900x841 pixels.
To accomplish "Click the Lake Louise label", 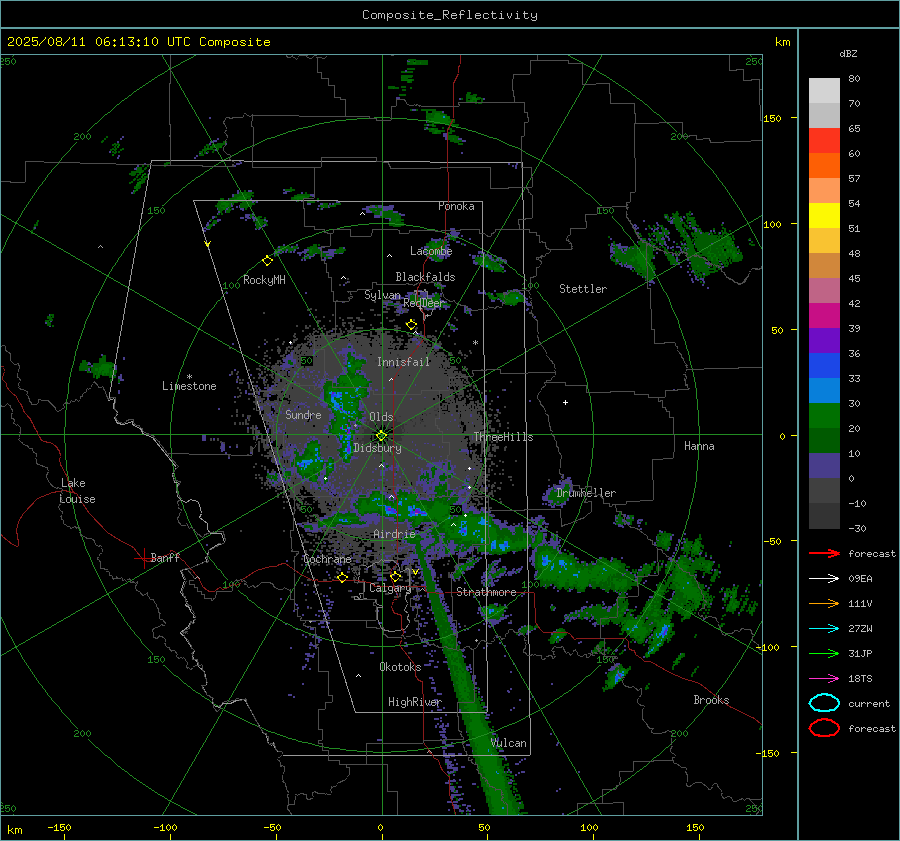I will (x=77, y=491).
